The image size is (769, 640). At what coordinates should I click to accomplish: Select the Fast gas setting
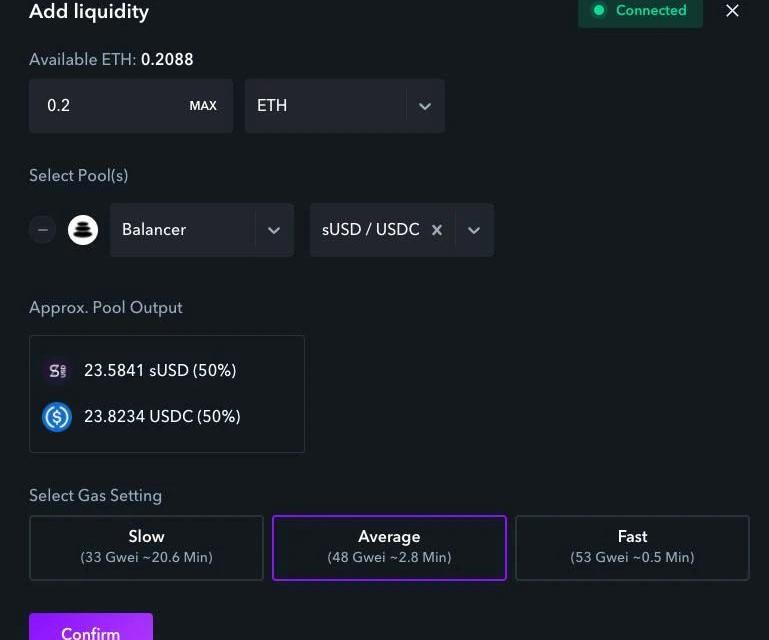632,547
